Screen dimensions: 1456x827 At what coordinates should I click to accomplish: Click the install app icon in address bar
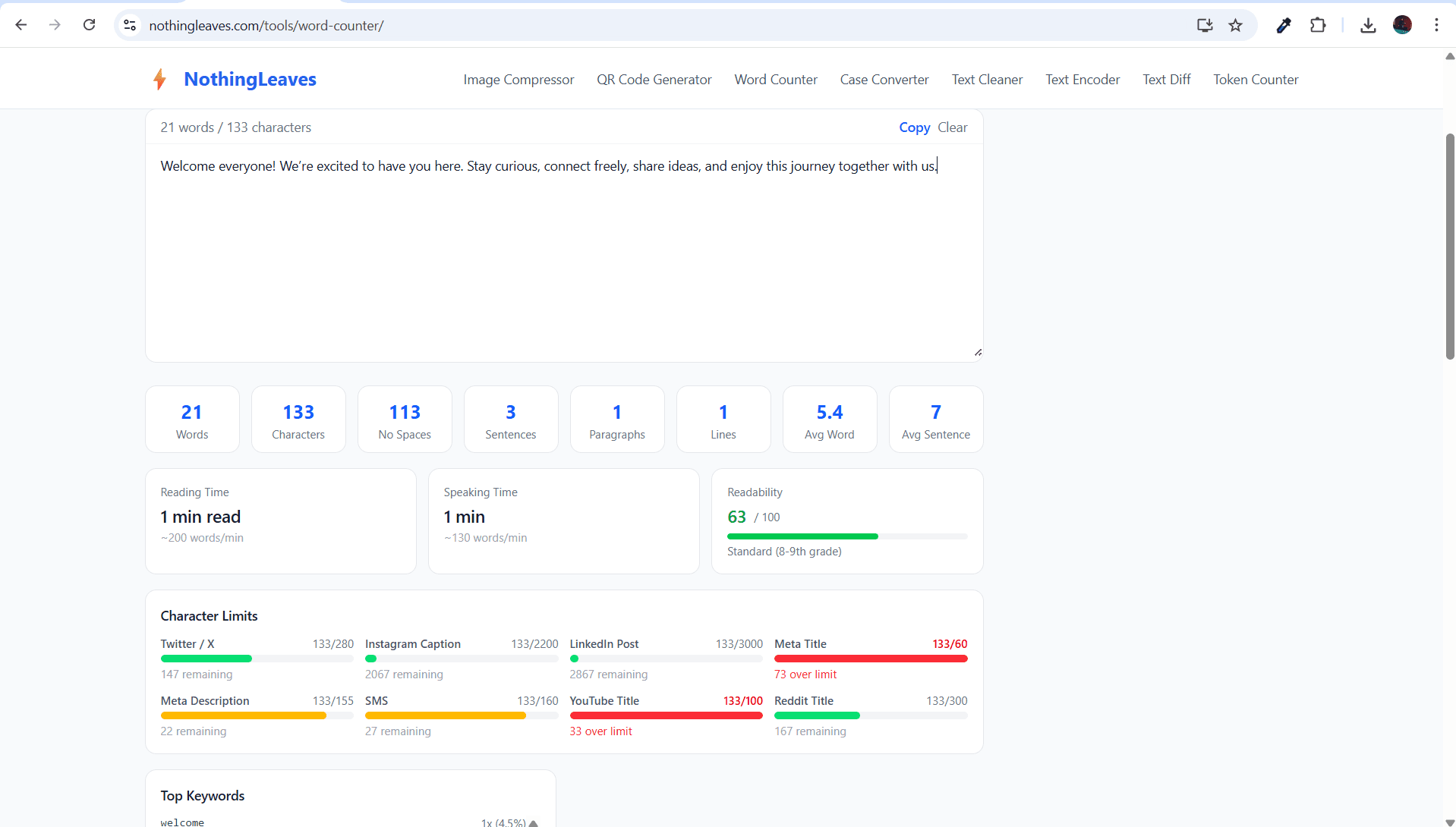pos(1205,25)
